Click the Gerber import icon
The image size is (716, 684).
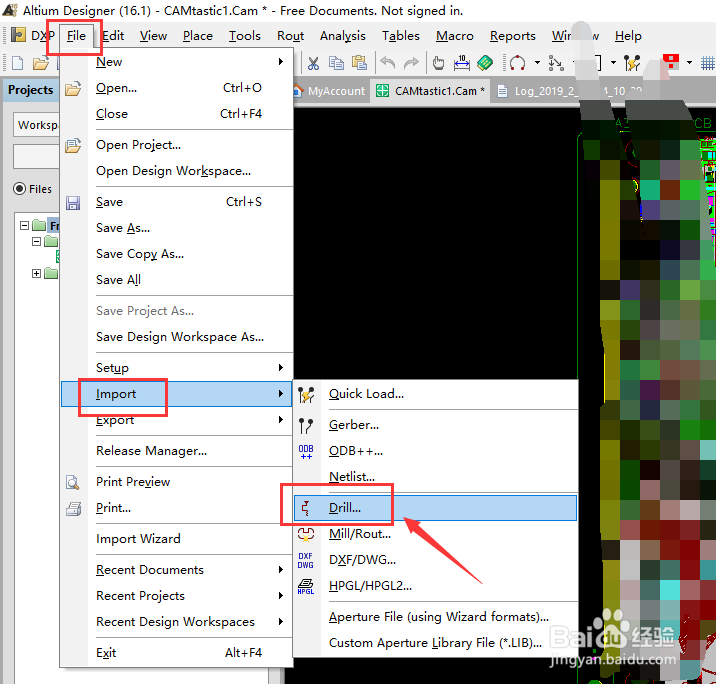306,425
